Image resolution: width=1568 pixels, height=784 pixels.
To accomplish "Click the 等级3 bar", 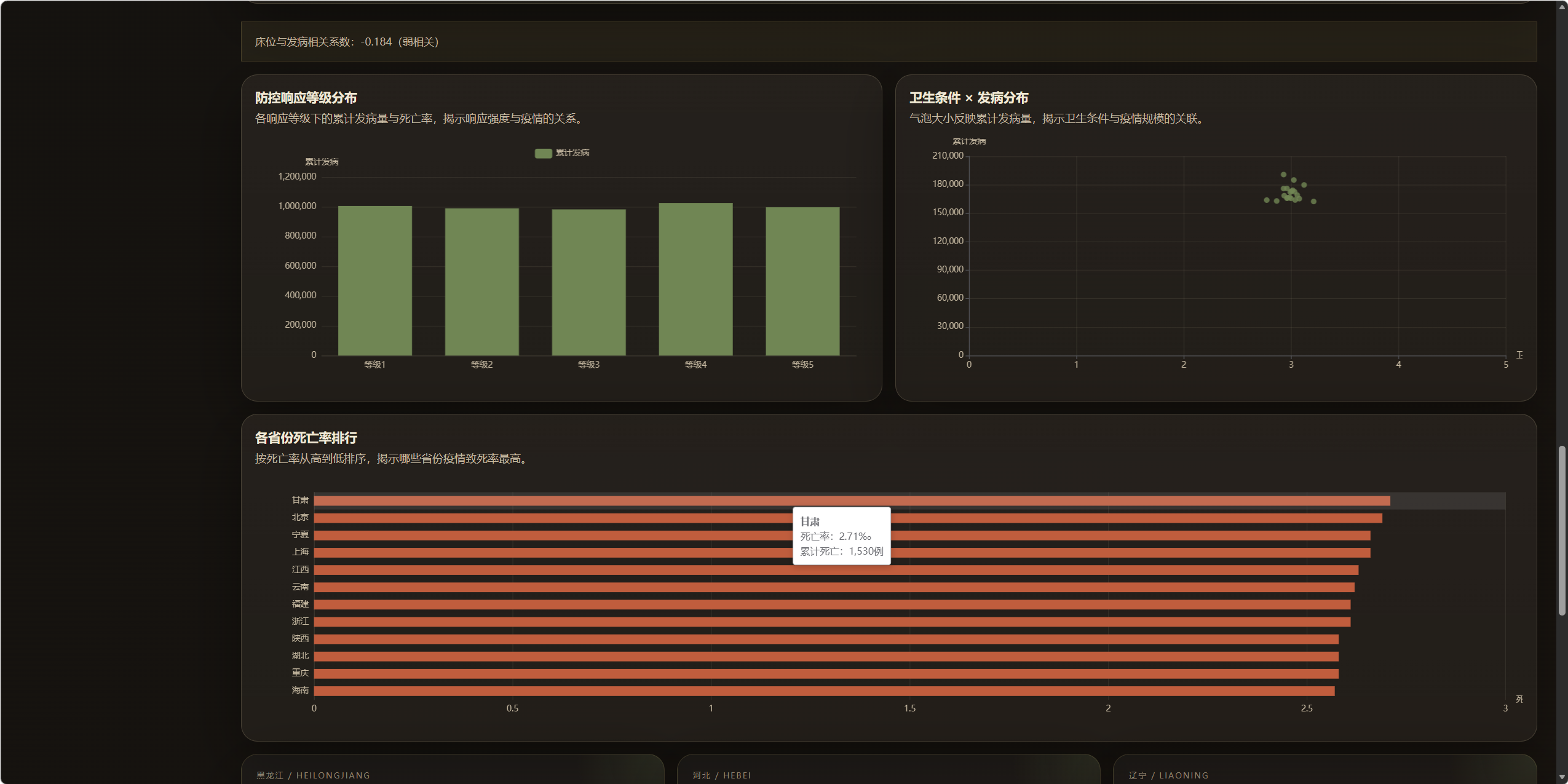I will (588, 282).
